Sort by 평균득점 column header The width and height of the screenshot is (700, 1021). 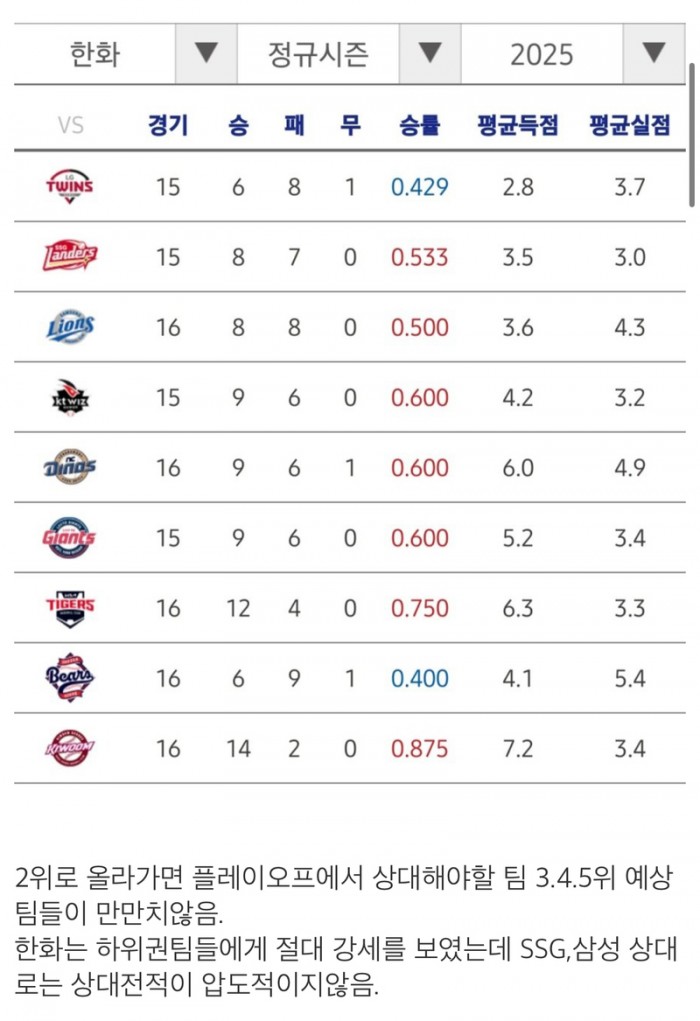click(x=518, y=126)
